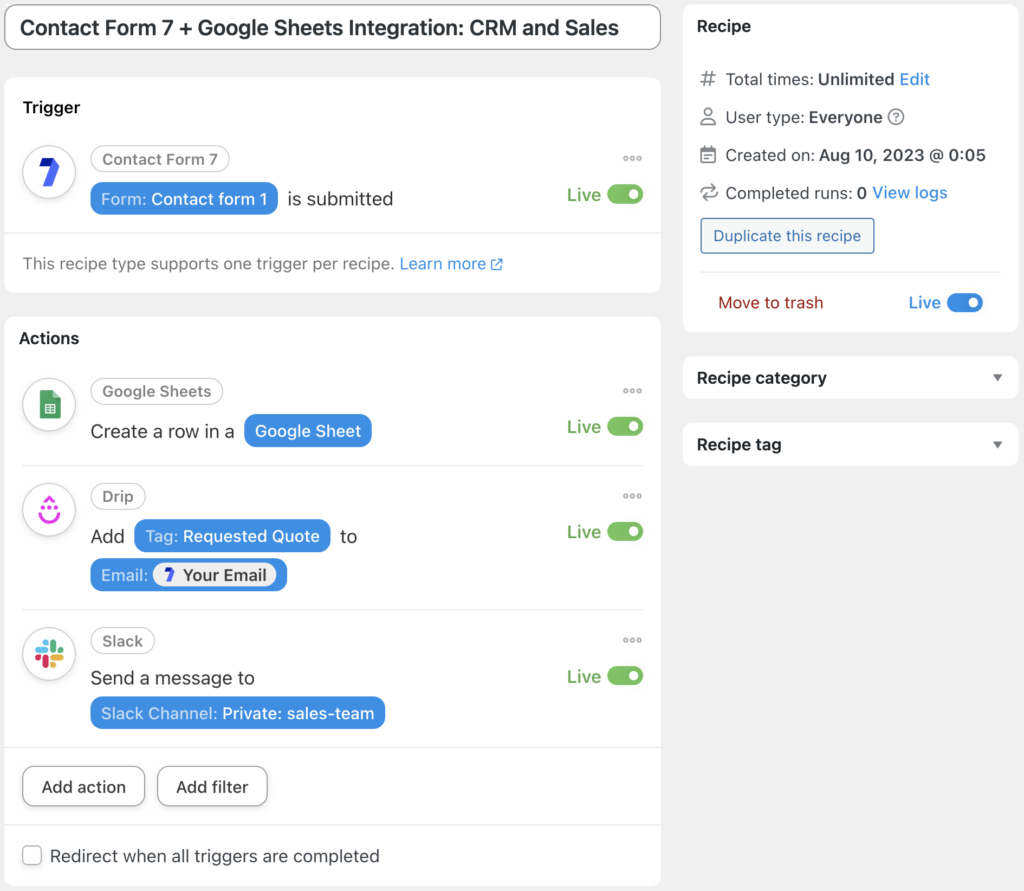The width and height of the screenshot is (1024, 891).
Task: Click the User type help question mark
Action: tap(896, 117)
